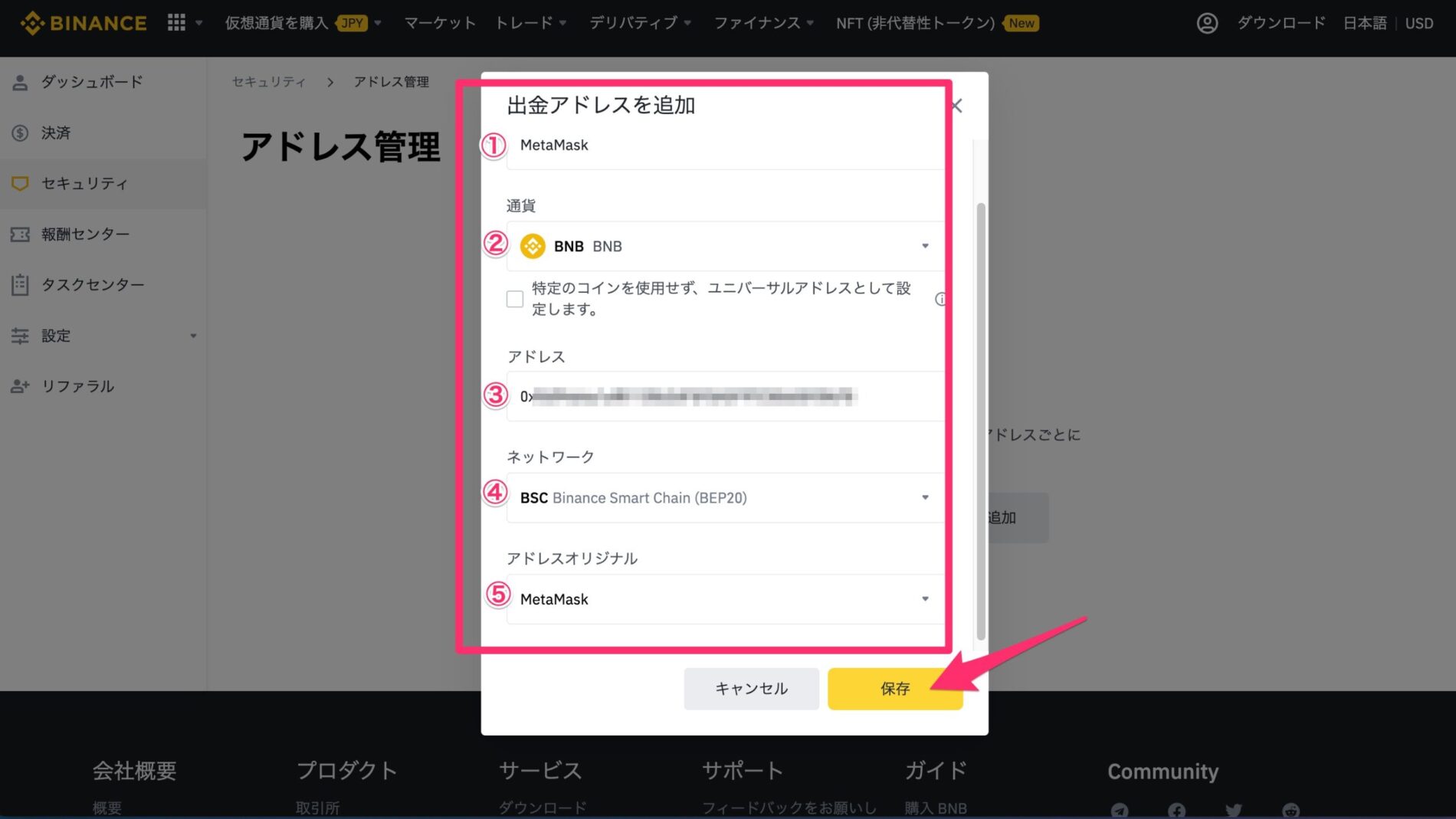Open ダウンロード in the top bar
Viewport: 1456px width, 819px height.
[x=1281, y=23]
